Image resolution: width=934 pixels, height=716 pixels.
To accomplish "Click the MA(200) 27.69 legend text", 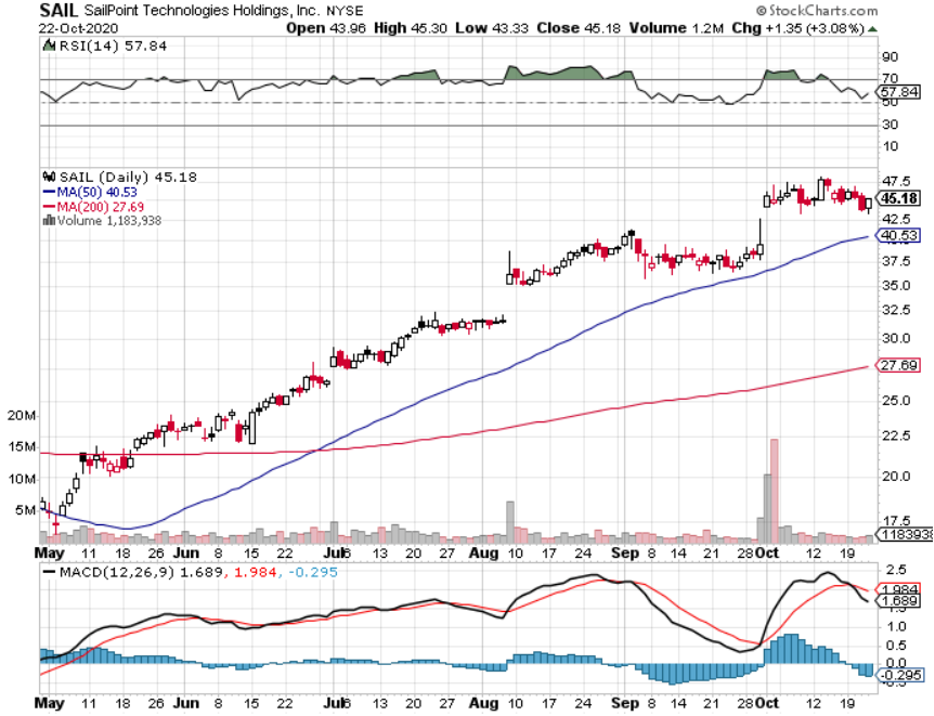I will [x=101, y=207].
